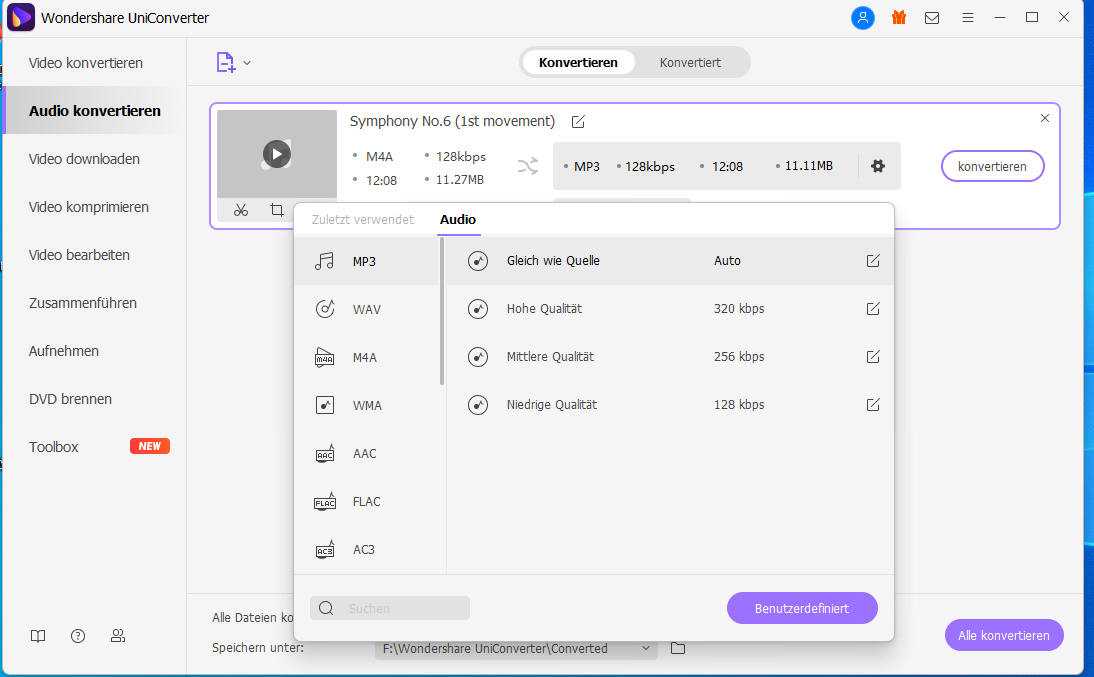Expand the add files dropdown arrow
The width and height of the screenshot is (1094, 677).
(x=247, y=63)
